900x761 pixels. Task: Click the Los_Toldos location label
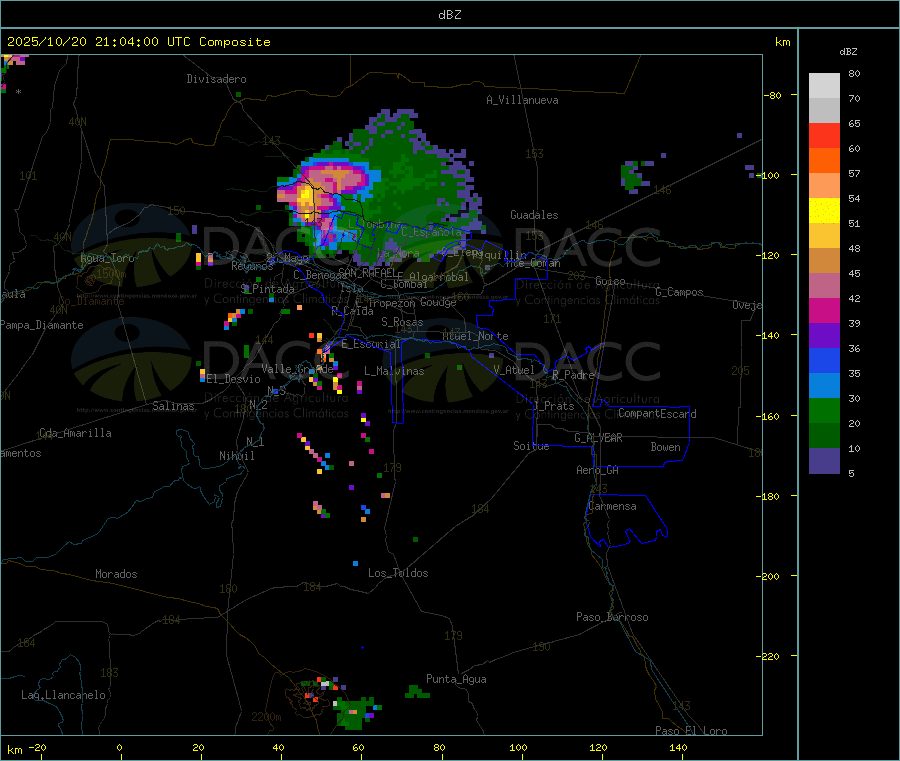point(398,573)
